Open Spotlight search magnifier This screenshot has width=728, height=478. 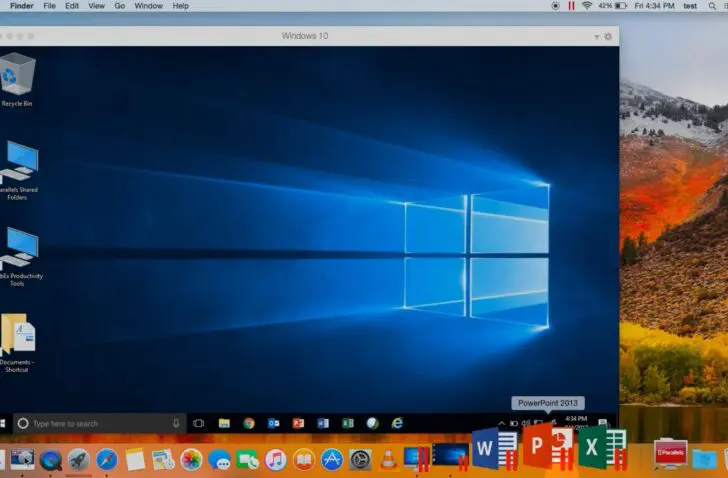coord(712,6)
